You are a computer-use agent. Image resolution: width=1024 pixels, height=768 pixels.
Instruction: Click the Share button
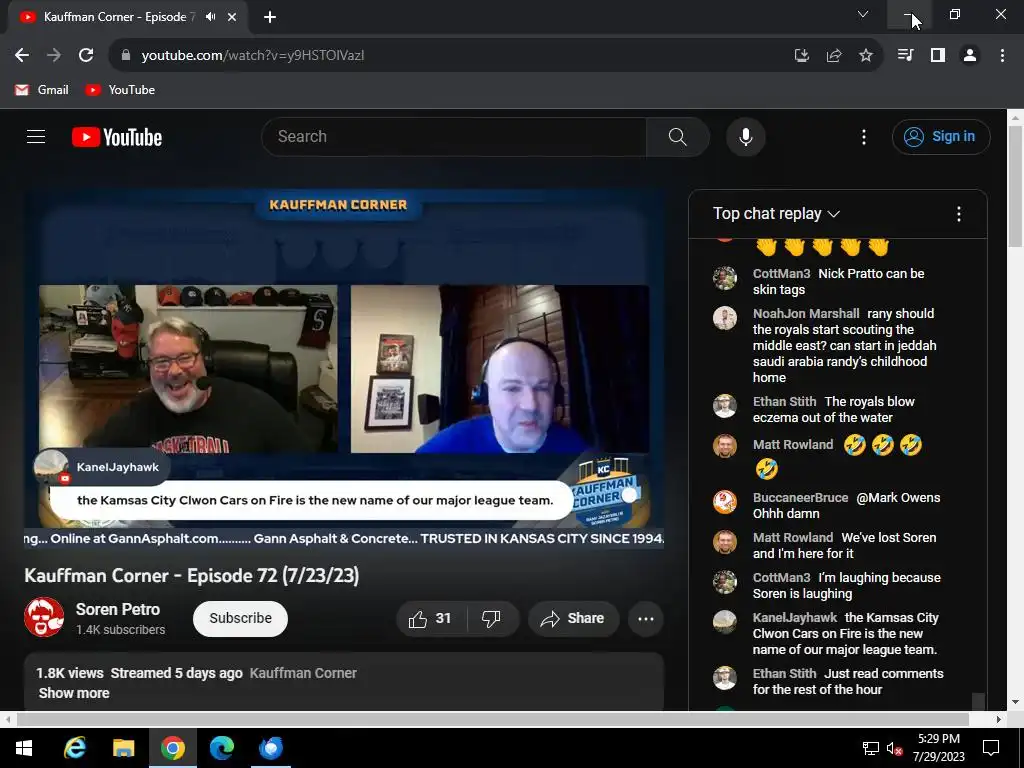click(x=573, y=618)
